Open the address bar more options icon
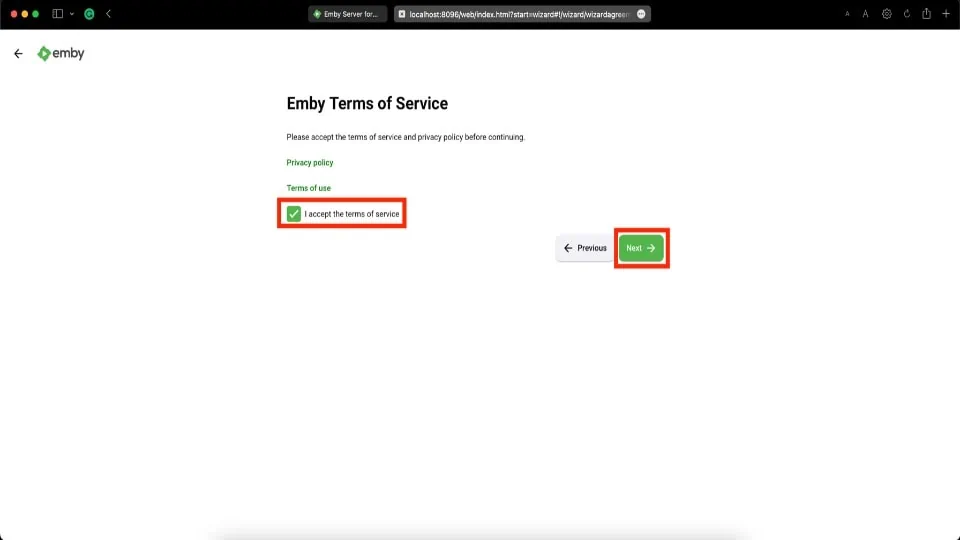Viewport: 960px width, 540px height. (x=641, y=14)
